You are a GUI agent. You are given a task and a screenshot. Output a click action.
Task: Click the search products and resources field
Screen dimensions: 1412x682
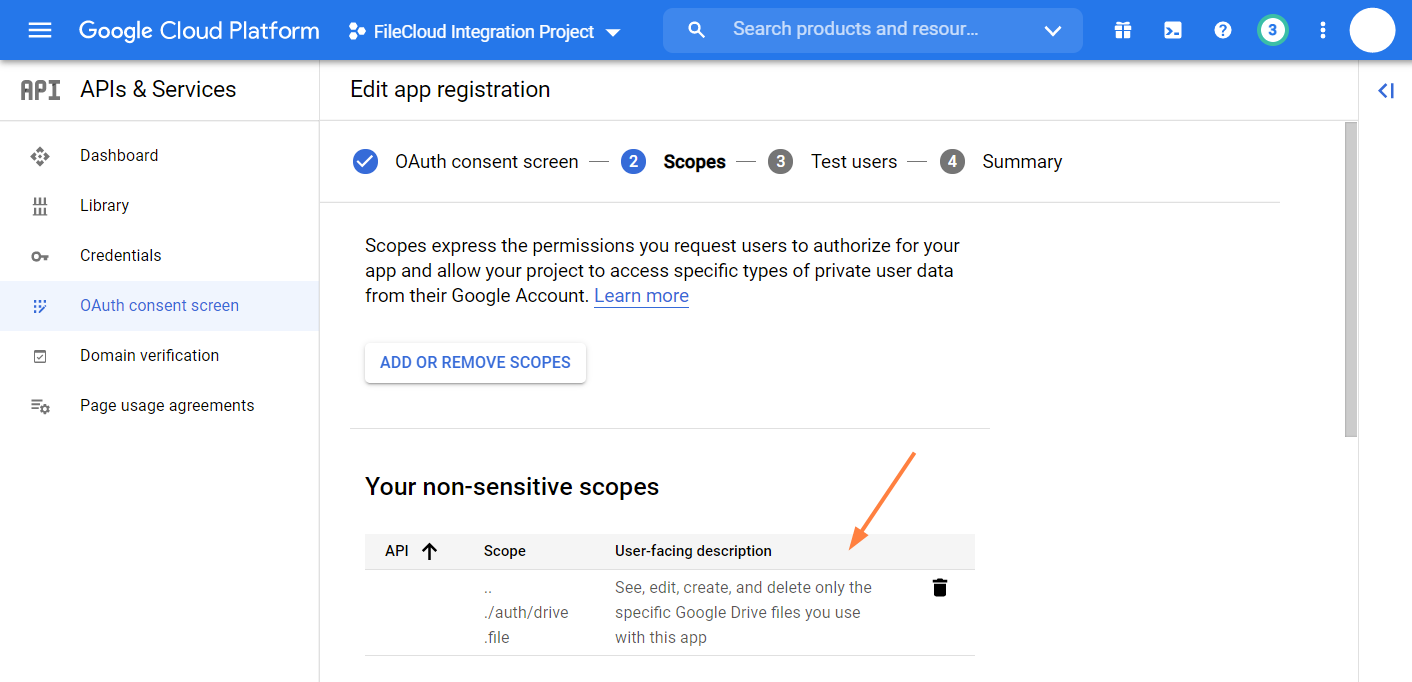click(855, 30)
